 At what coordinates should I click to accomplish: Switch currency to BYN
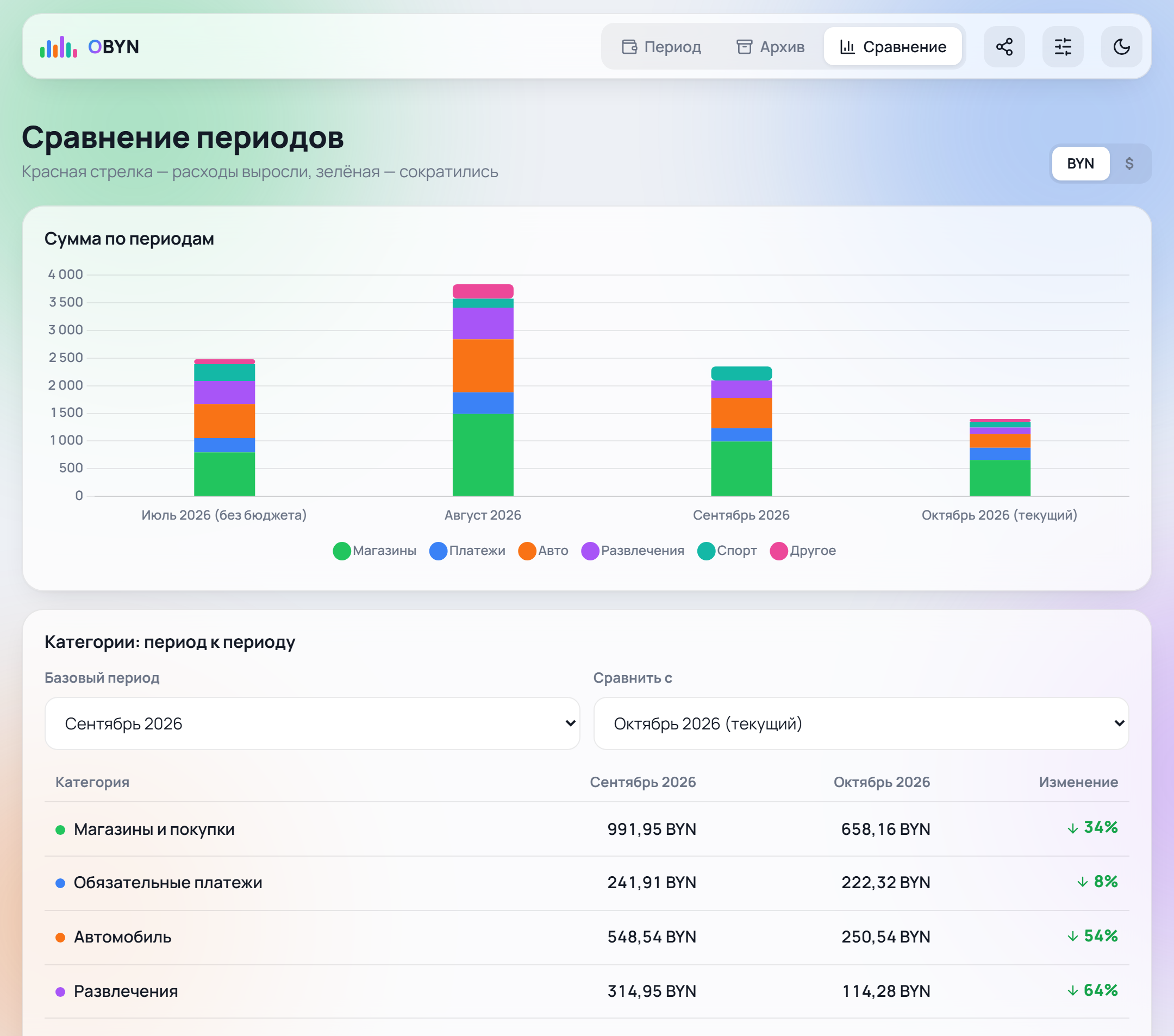[x=1080, y=164]
